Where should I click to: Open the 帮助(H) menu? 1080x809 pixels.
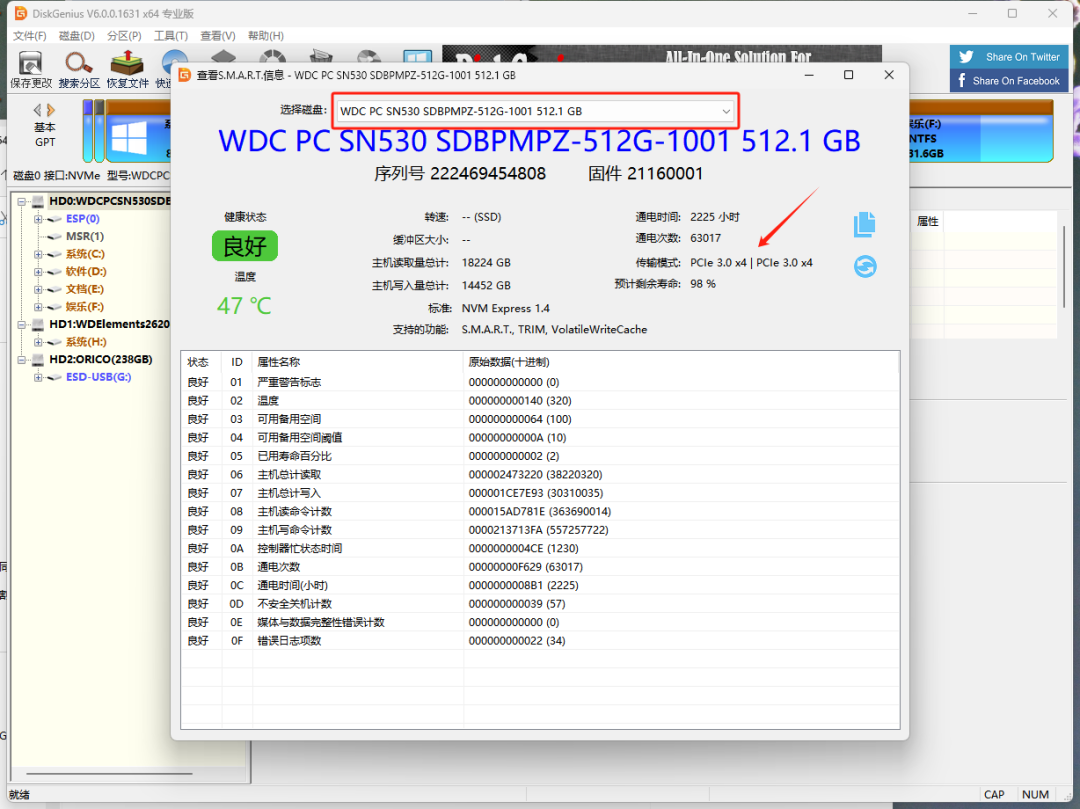tap(265, 36)
